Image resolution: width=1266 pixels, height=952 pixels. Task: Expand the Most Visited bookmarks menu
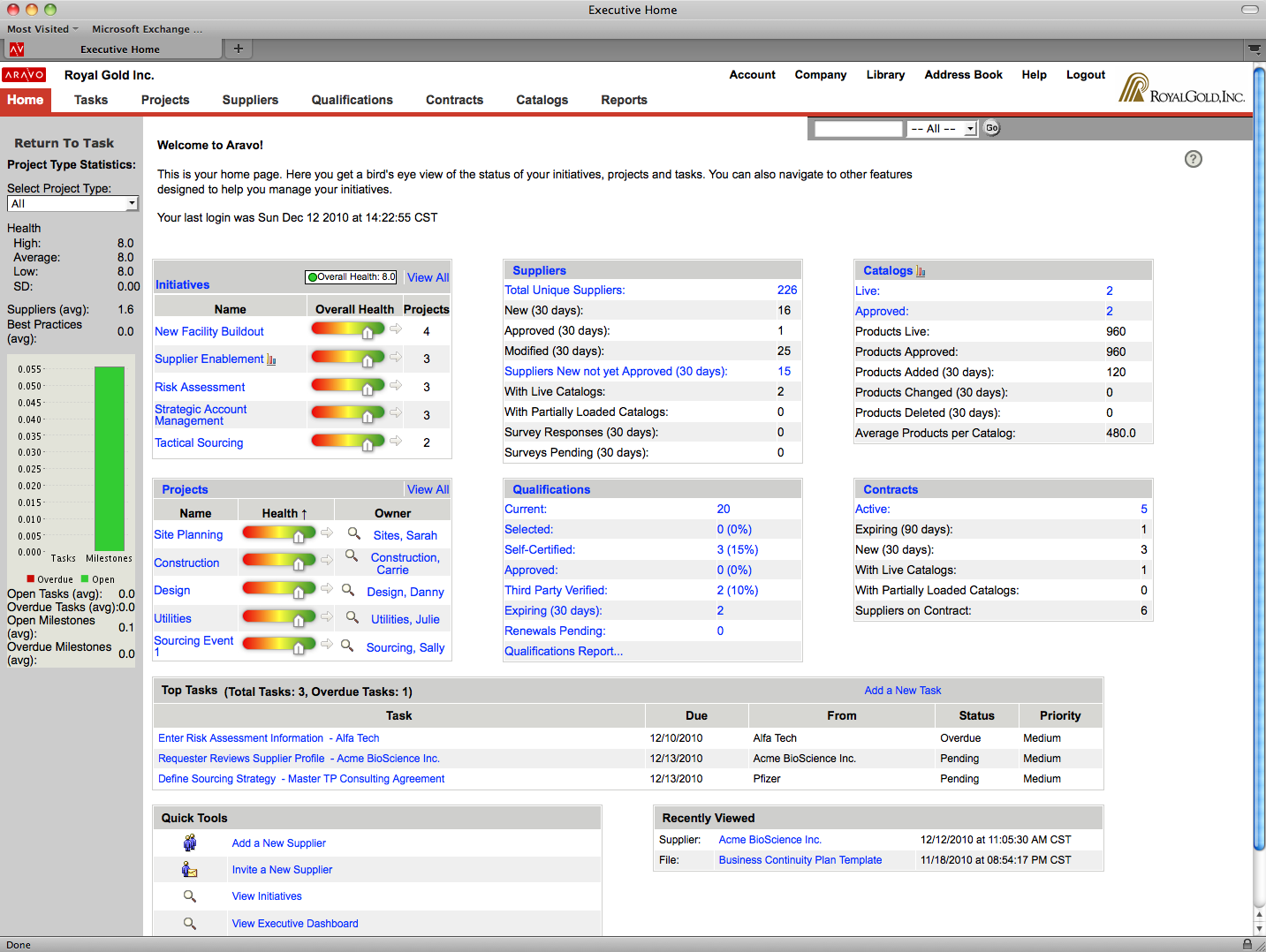(42, 29)
